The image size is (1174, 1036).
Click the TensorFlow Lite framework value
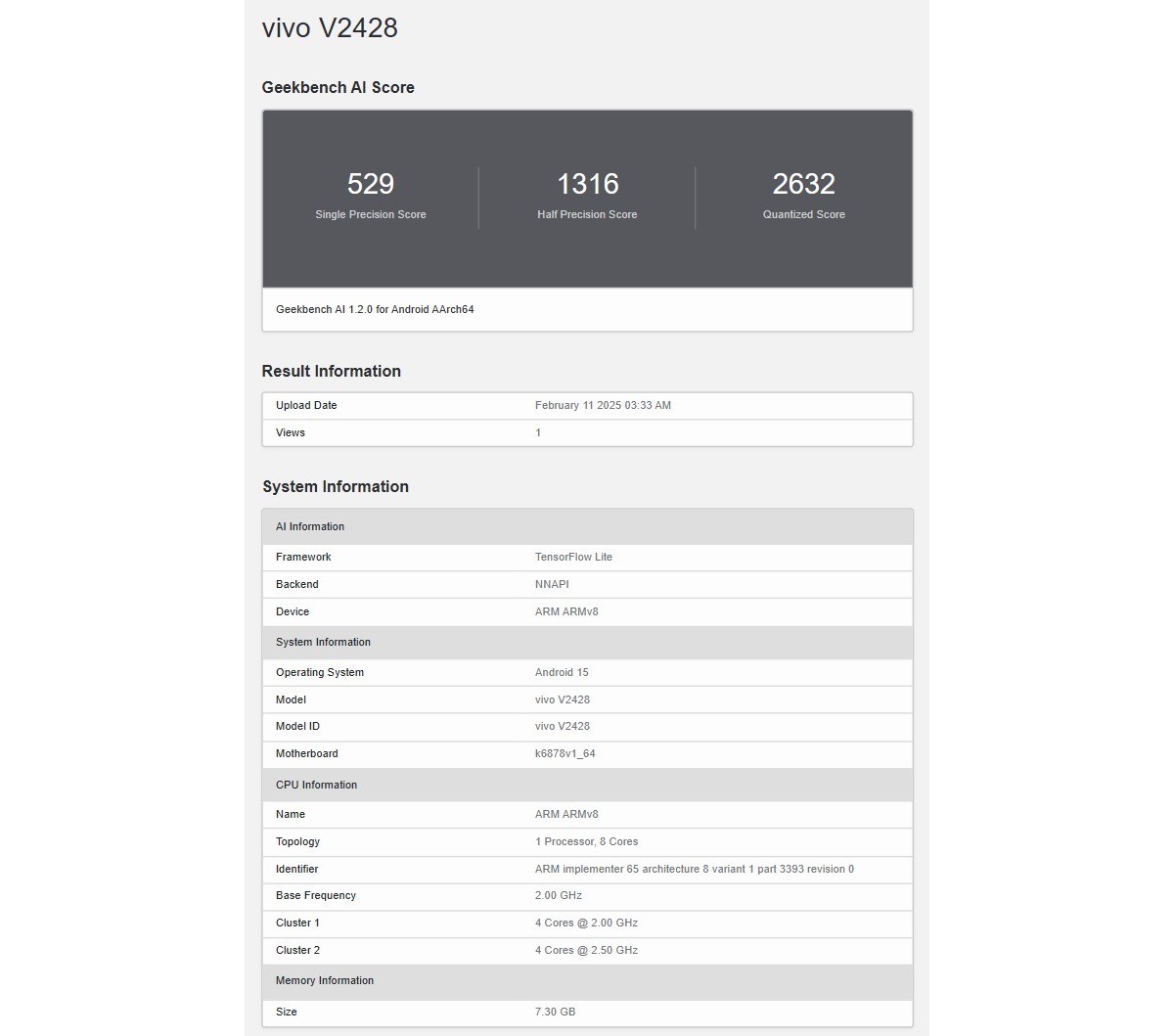point(573,557)
